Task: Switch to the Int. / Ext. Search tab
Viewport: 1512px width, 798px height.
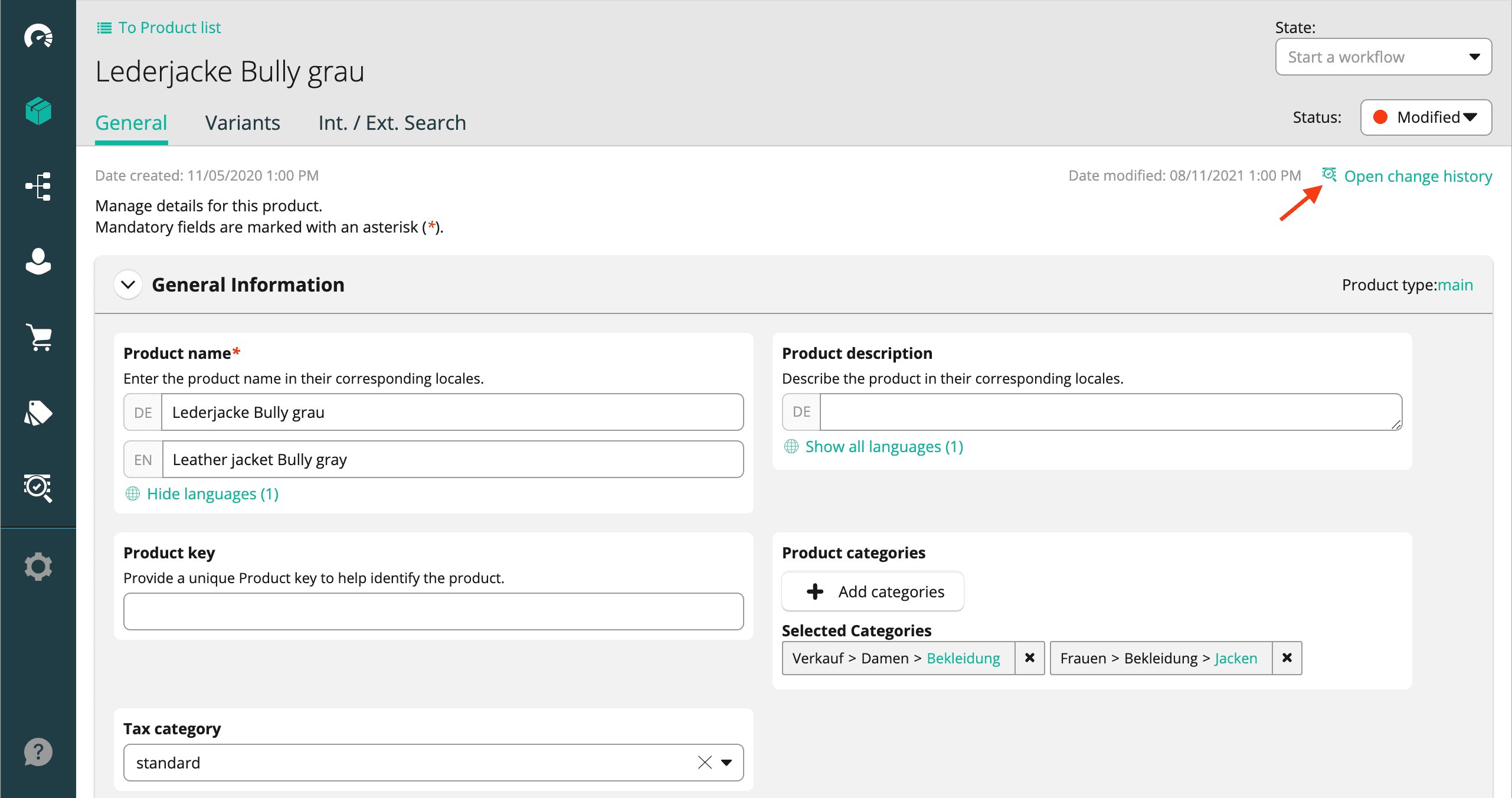Action: [392, 123]
